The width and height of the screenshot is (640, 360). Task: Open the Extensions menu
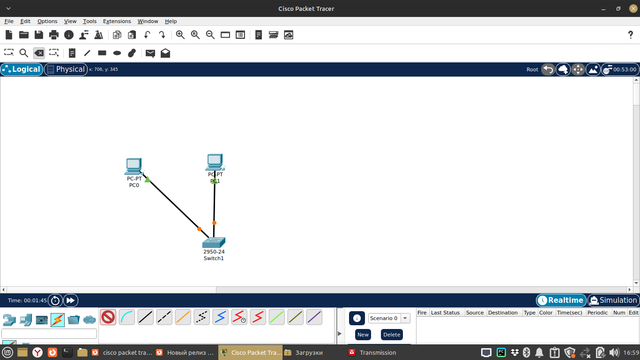click(117, 21)
